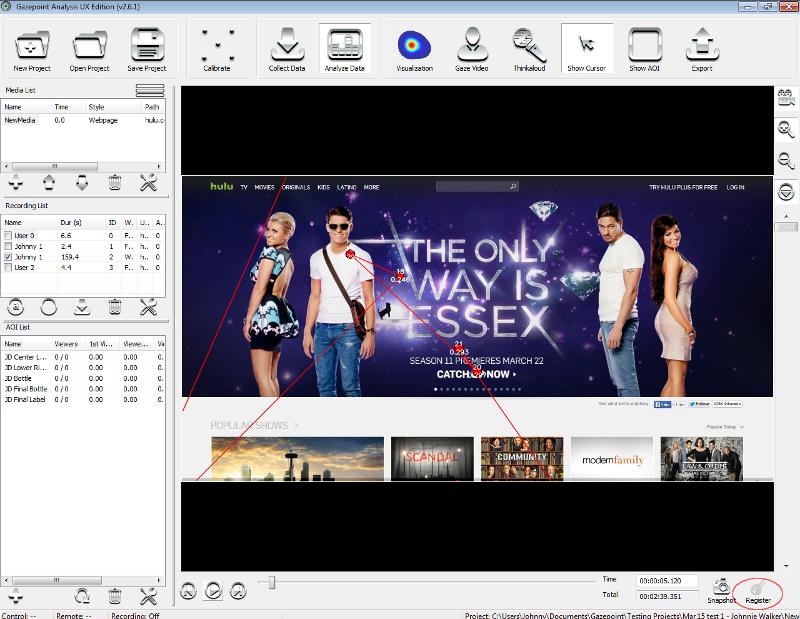
Task: Click the second circular icon under Recording List
Action: [x=49, y=307]
